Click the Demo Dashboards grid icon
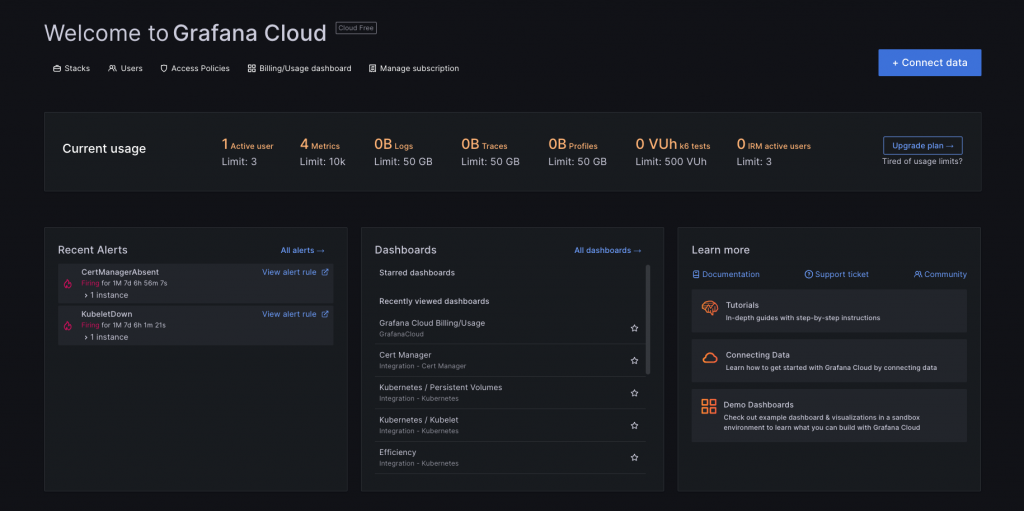Screen dimensions: 1024x511 coord(709,406)
